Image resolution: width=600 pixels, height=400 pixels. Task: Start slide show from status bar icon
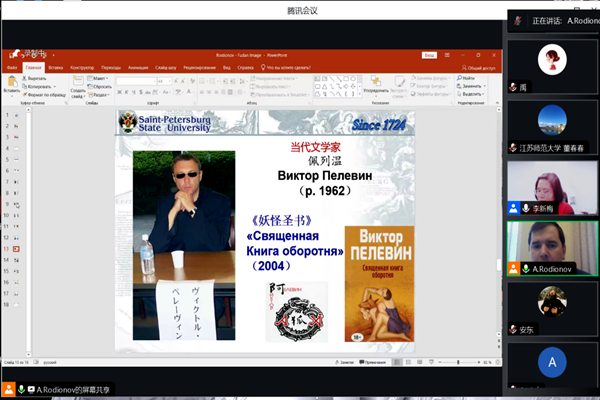431,362
